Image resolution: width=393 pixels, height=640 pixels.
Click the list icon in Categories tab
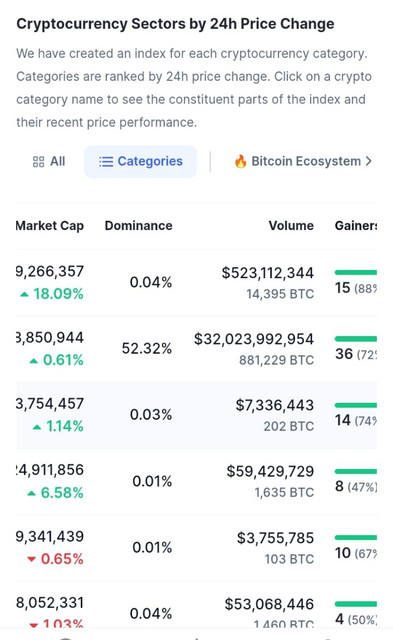(x=106, y=162)
